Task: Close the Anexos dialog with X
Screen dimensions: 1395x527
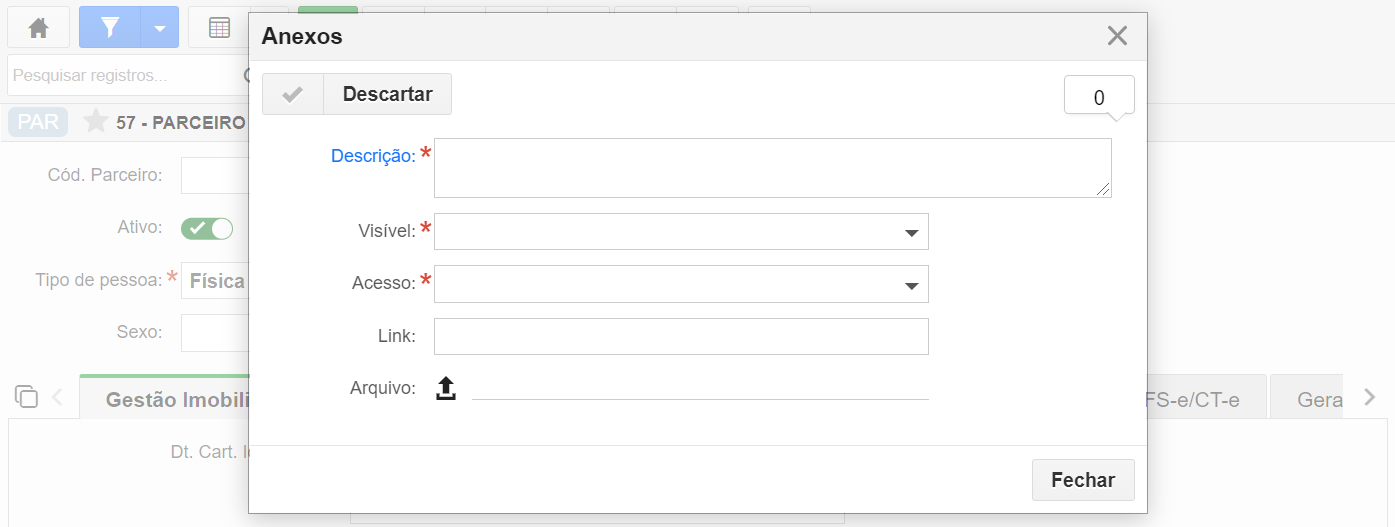Action: pos(1117,36)
